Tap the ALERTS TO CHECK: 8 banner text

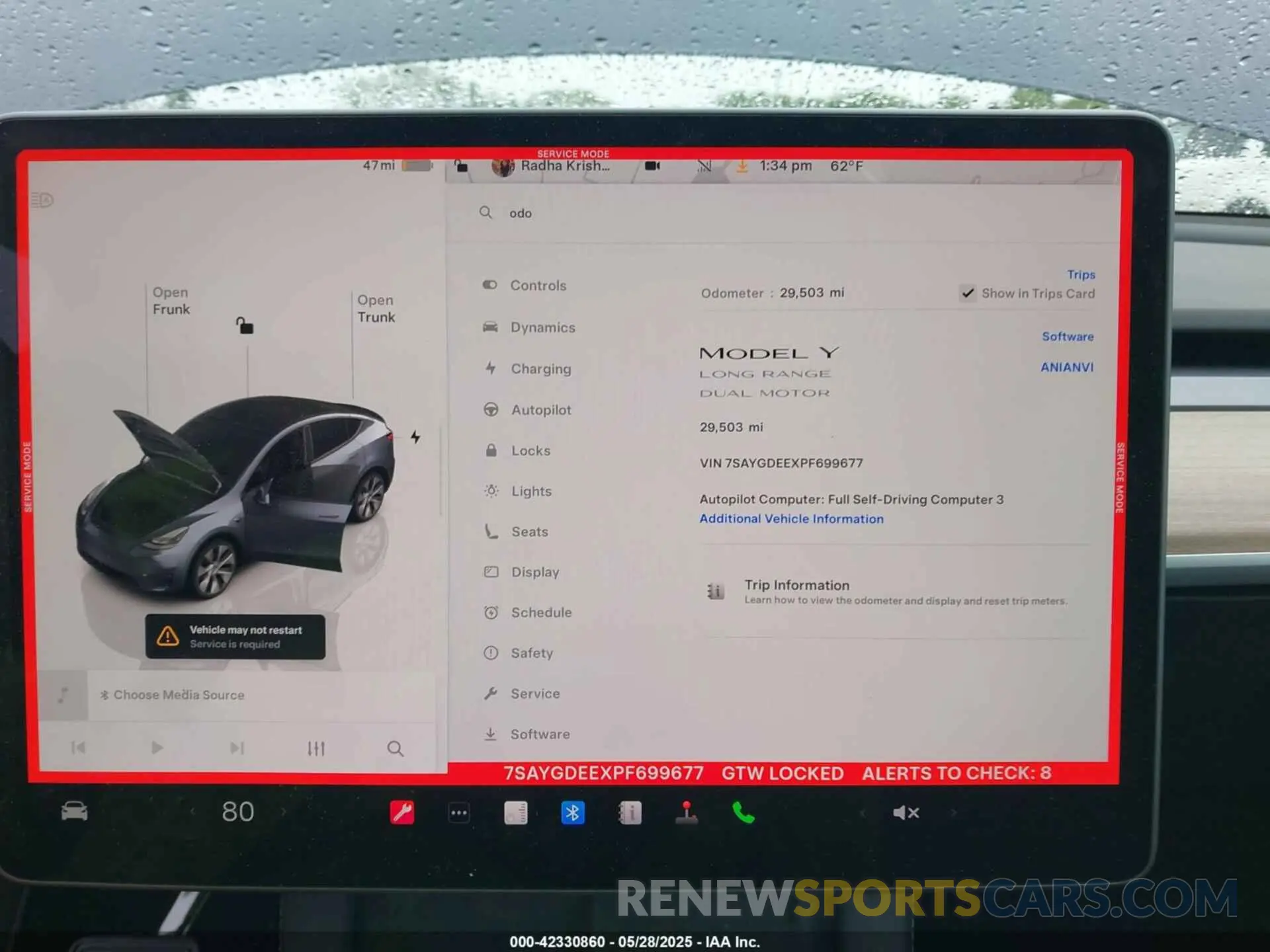pyautogui.click(x=956, y=773)
